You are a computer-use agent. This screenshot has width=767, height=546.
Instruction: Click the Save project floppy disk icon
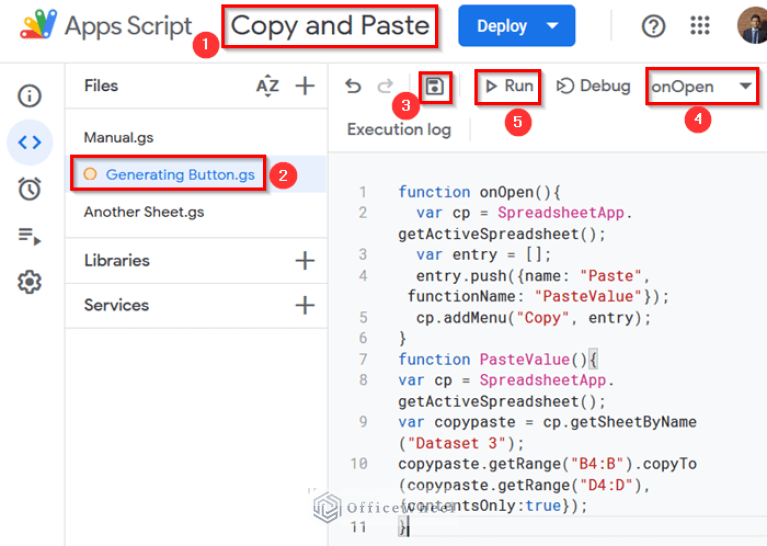pos(435,87)
